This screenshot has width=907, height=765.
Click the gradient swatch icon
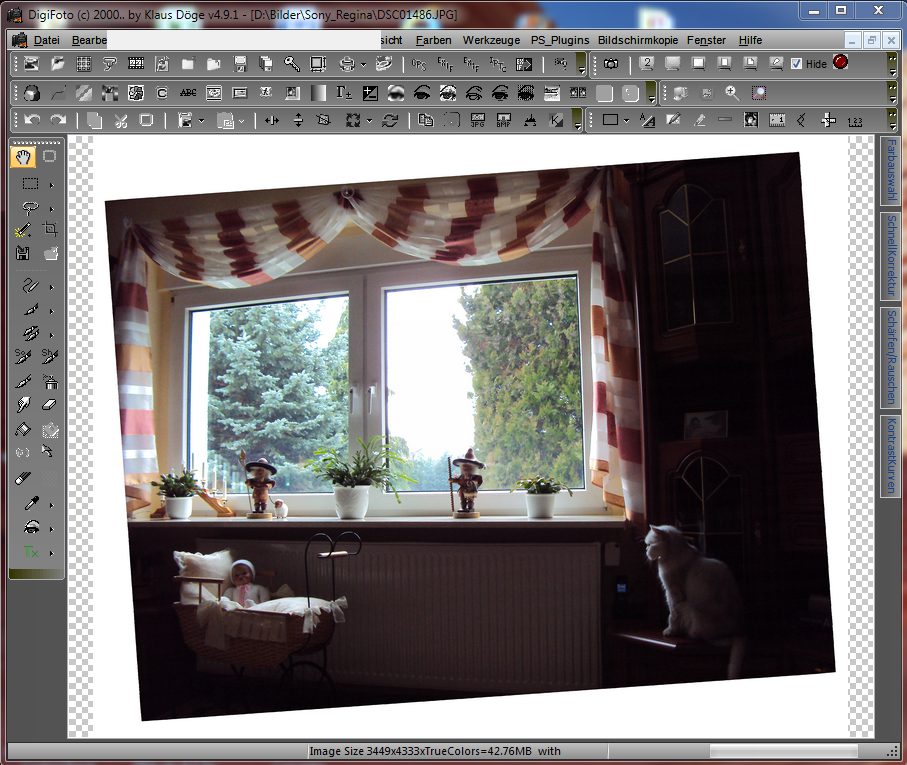pyautogui.click(x=318, y=93)
